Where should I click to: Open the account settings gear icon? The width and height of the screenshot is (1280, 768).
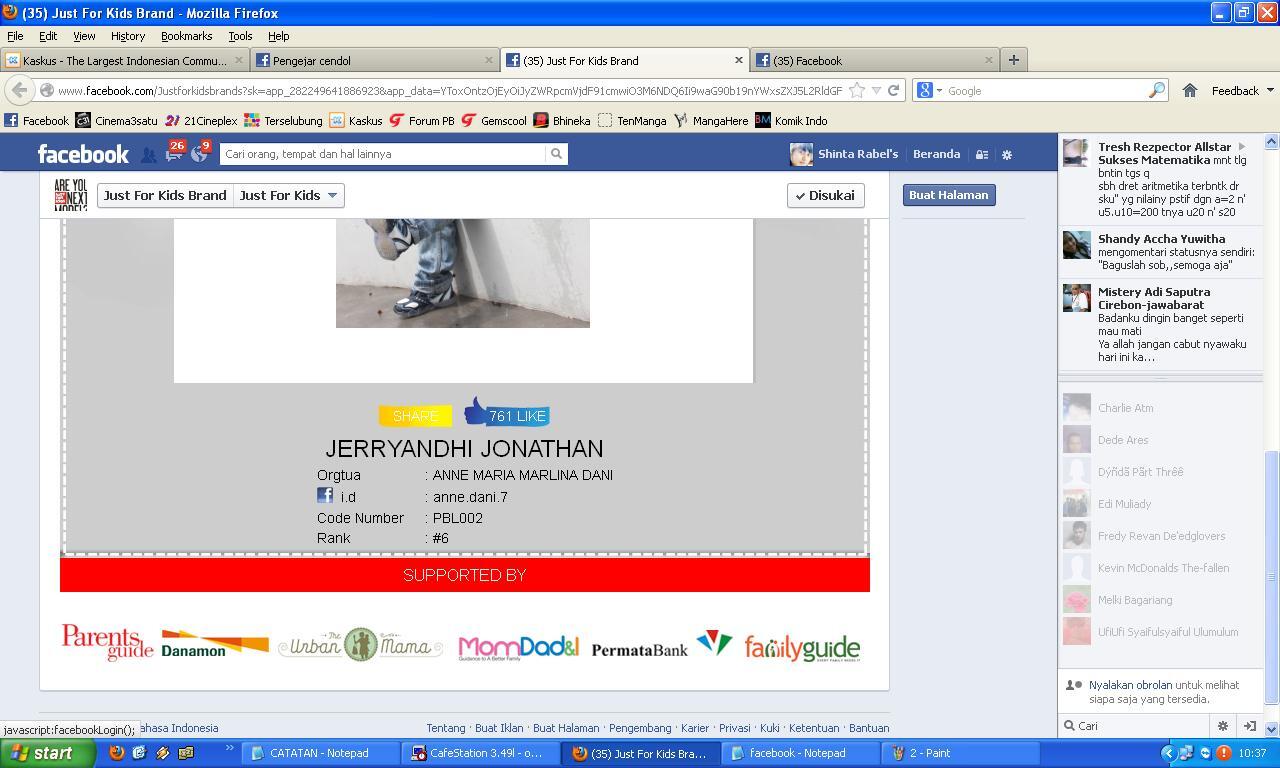click(1007, 155)
